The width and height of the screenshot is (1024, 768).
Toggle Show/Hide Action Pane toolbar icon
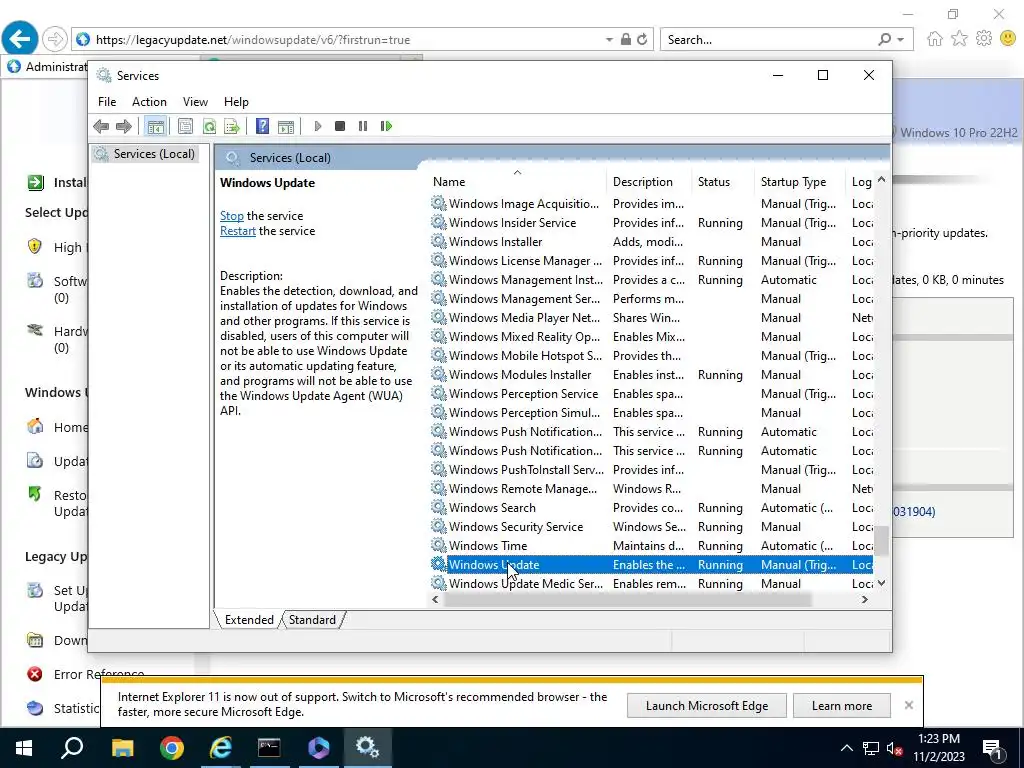tap(286, 126)
